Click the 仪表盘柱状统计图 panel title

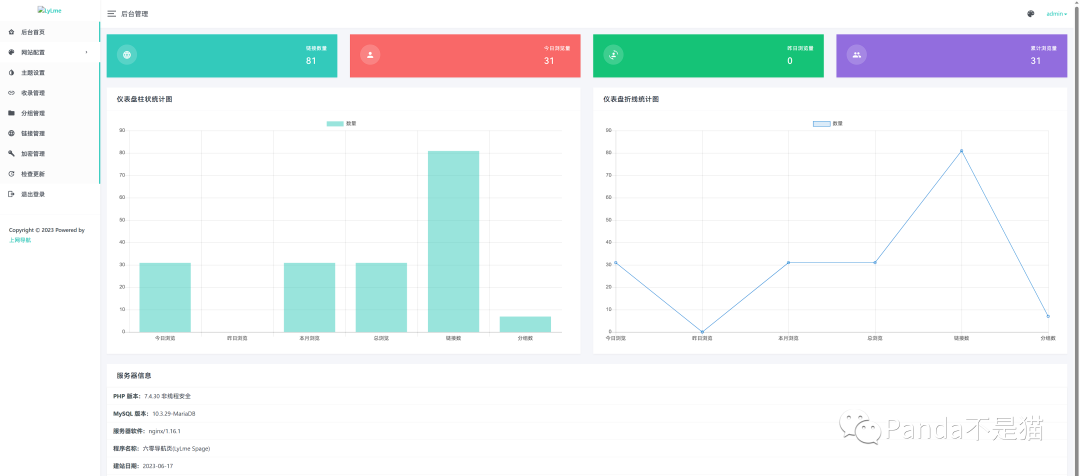(x=145, y=99)
